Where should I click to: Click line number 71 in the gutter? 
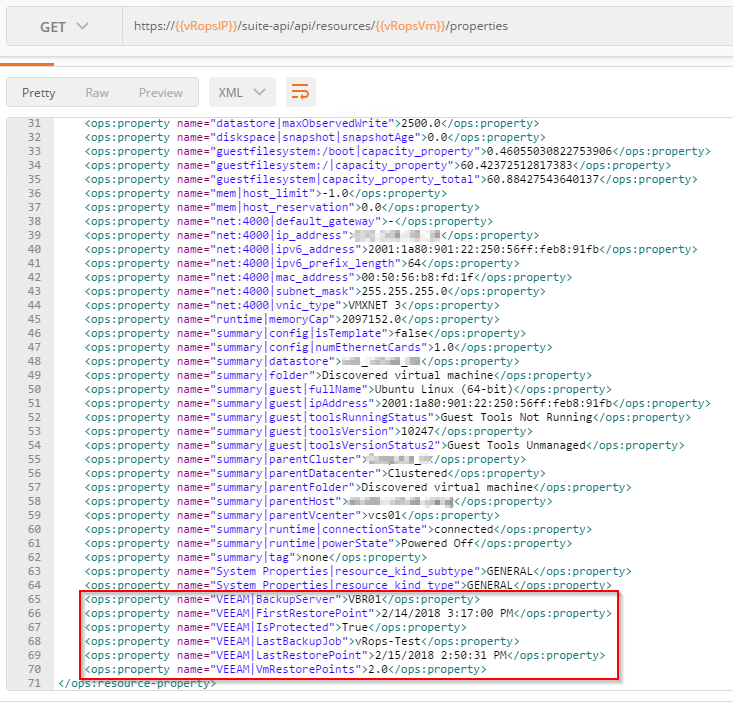coord(35,683)
